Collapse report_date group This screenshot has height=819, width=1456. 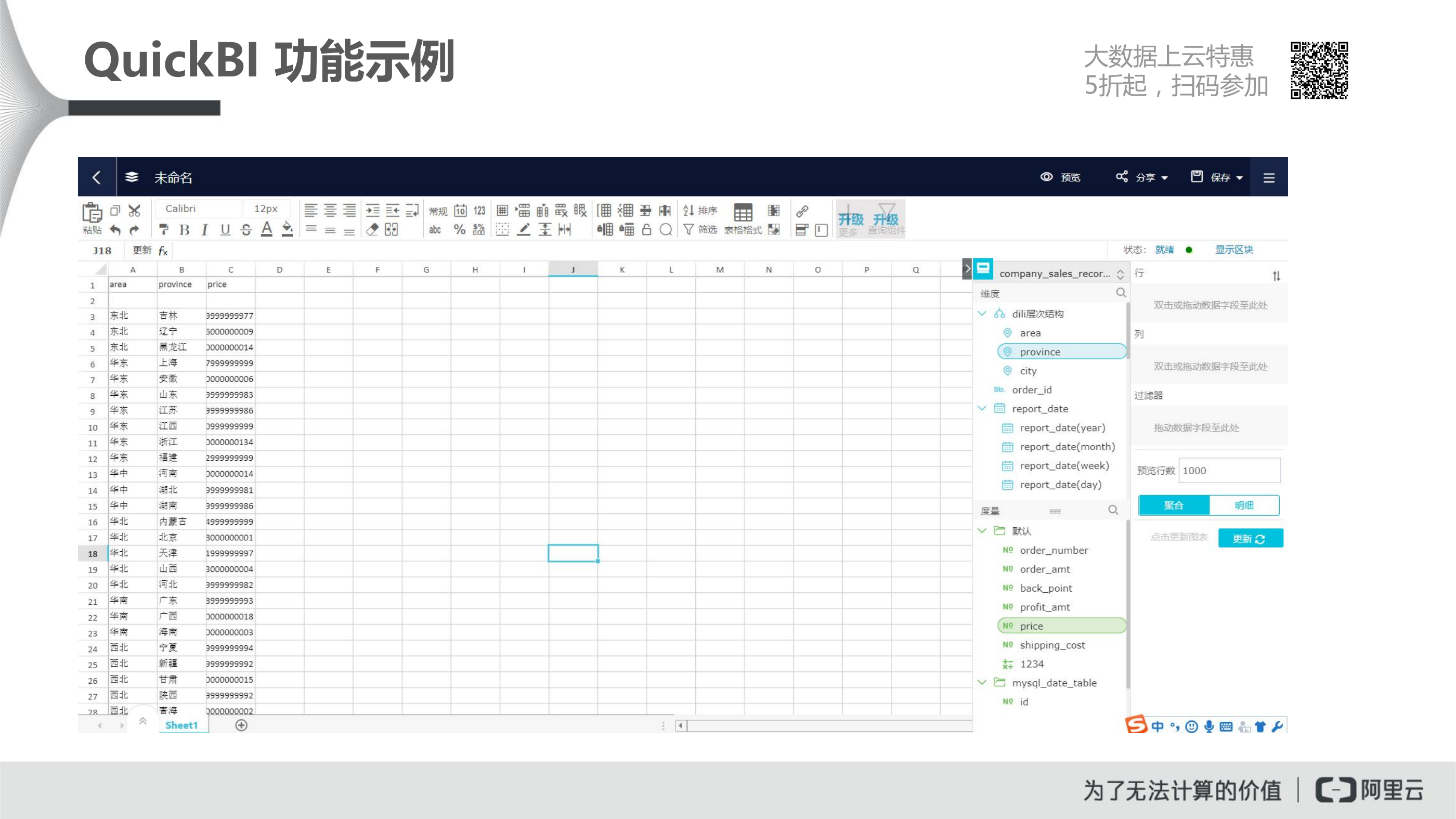click(x=982, y=408)
